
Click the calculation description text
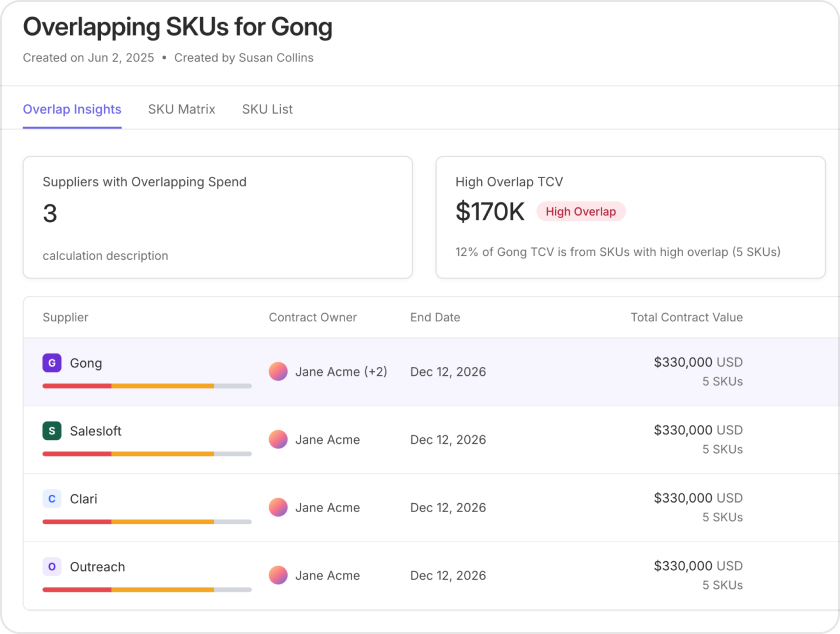pos(106,256)
